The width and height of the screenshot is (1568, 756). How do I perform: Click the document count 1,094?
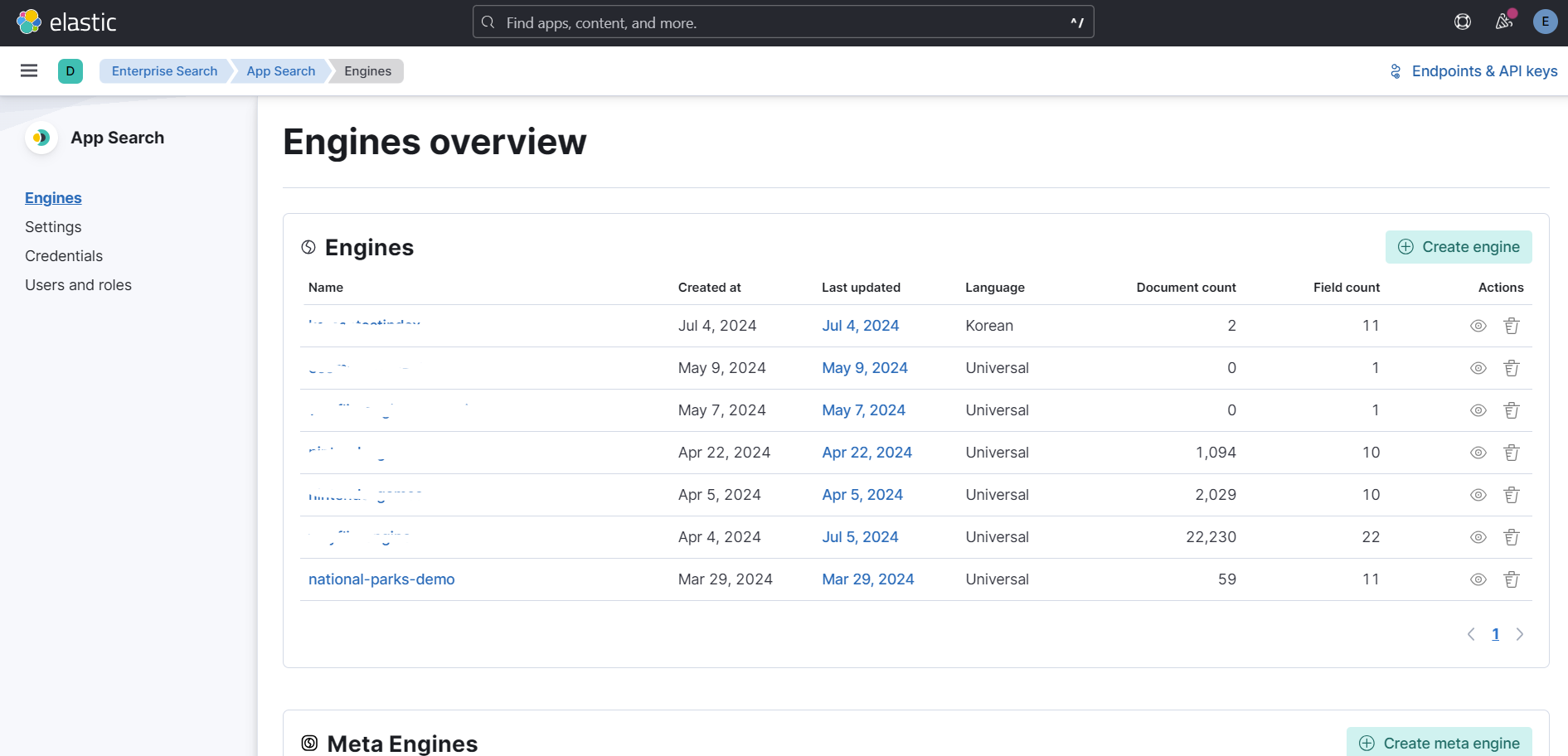point(1216,453)
